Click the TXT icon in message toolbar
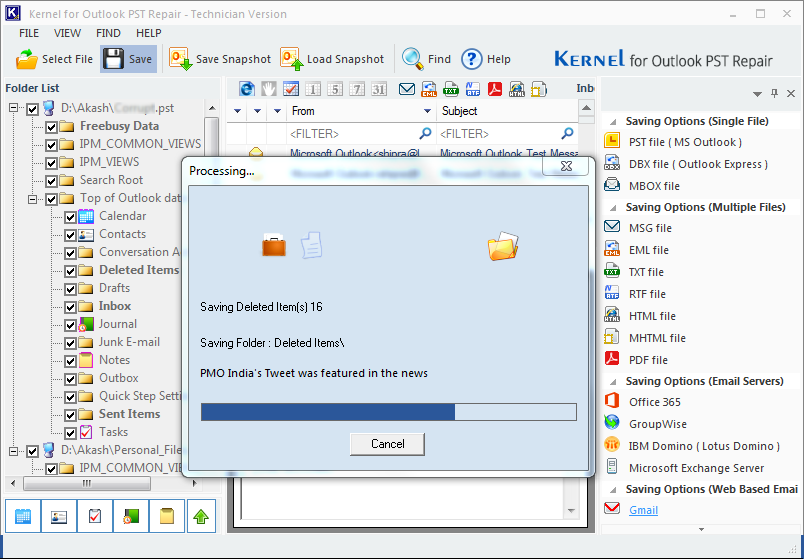Screen dimensions: 804x559 click(451, 89)
